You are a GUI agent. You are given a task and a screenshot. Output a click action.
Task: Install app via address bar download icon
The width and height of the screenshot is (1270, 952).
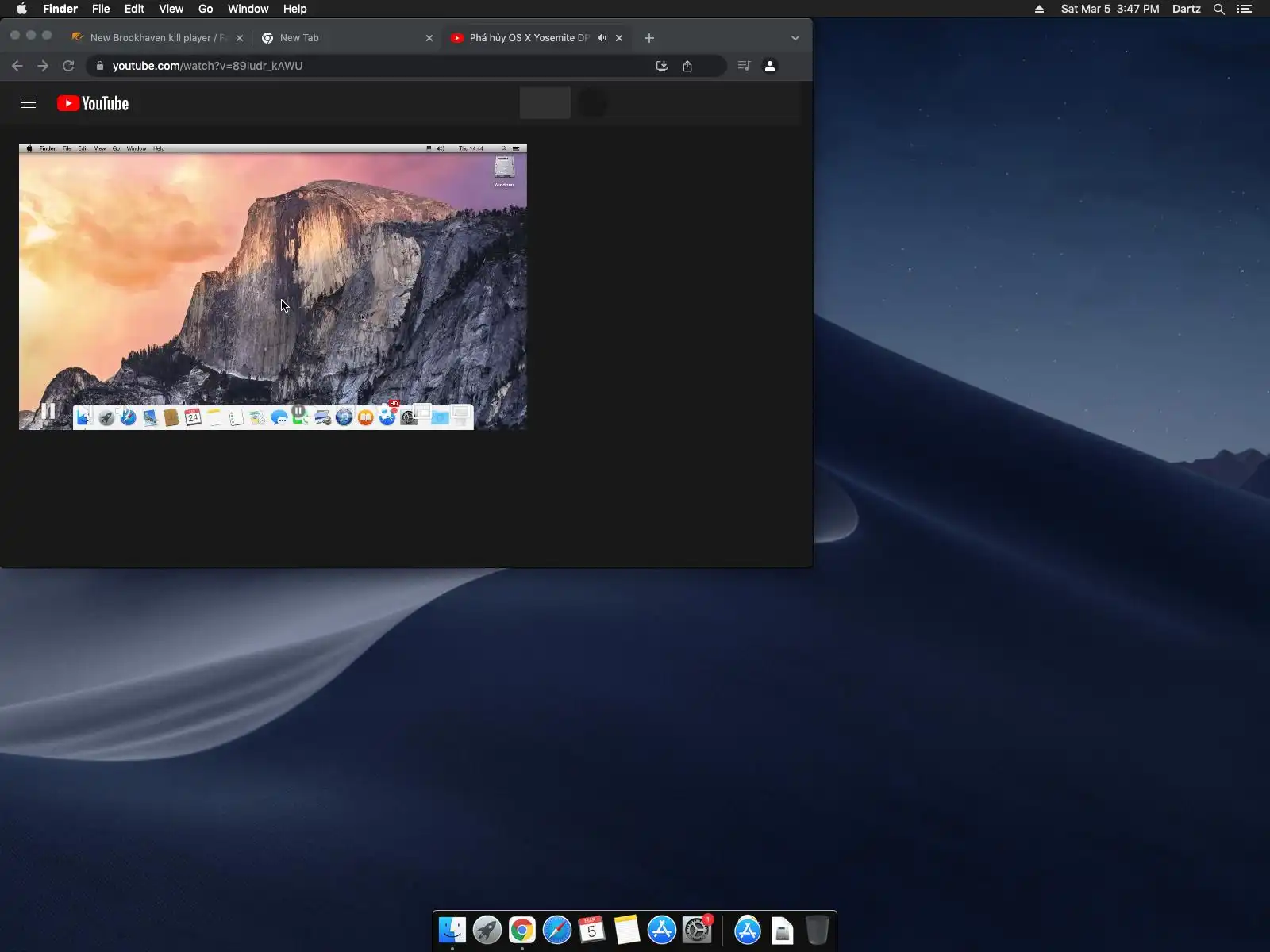662,66
